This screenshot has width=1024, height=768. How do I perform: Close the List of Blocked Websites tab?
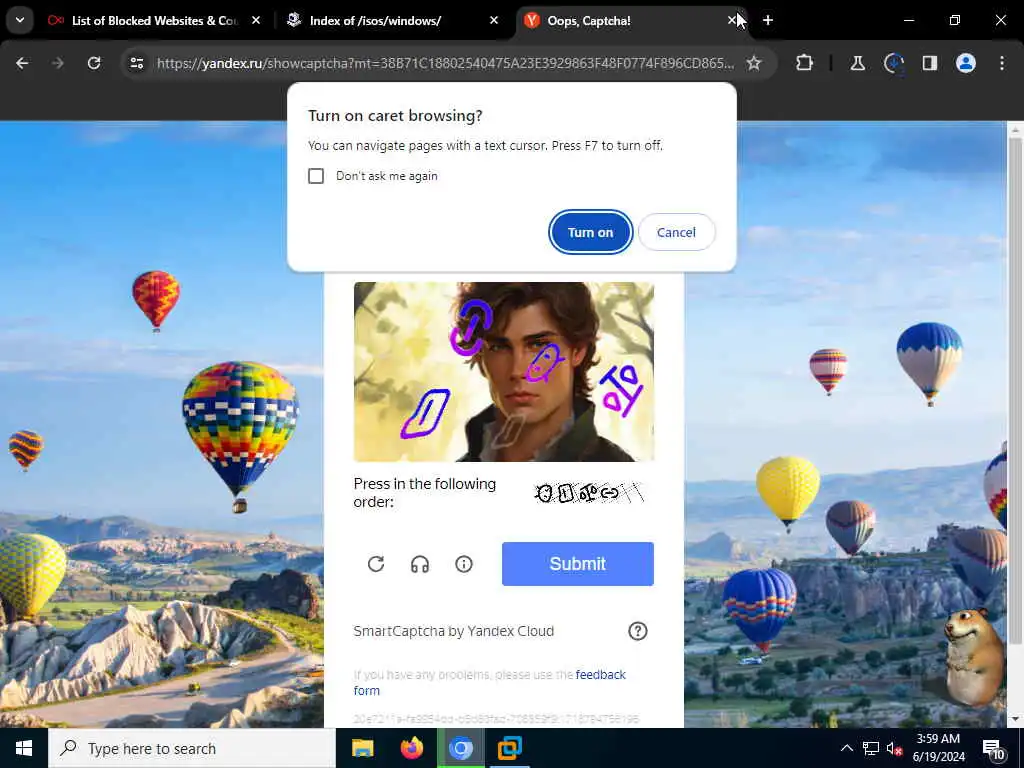coord(256,21)
